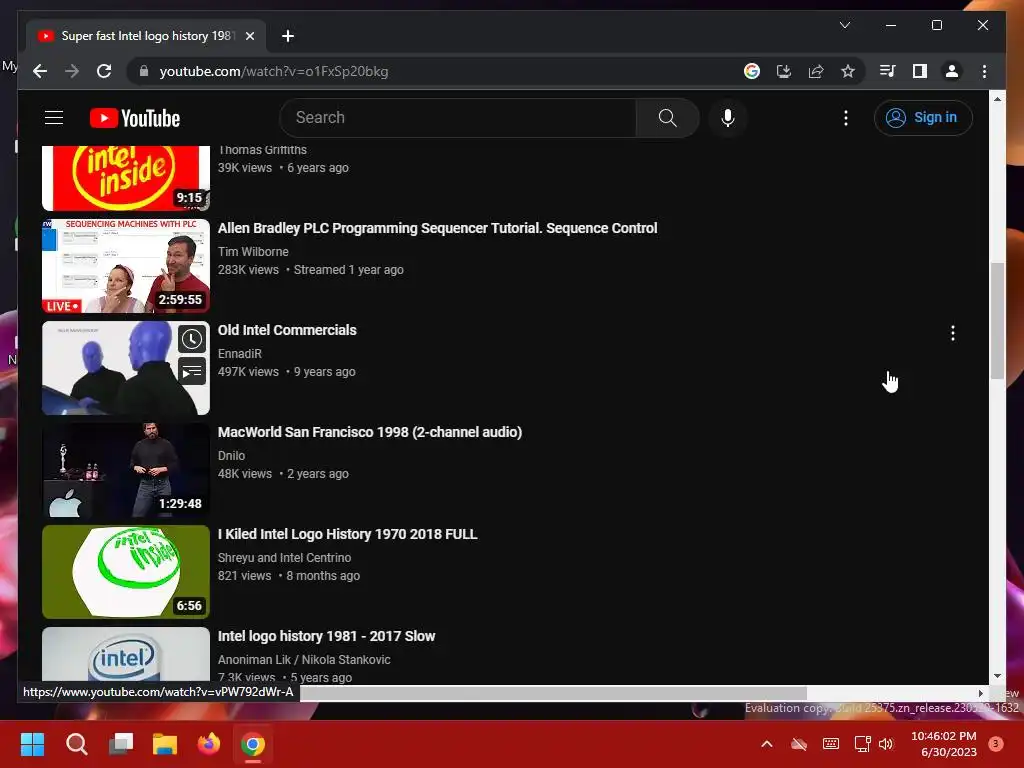Open the Google icon in the address bar
Image resolution: width=1024 pixels, height=768 pixels.
pos(752,71)
